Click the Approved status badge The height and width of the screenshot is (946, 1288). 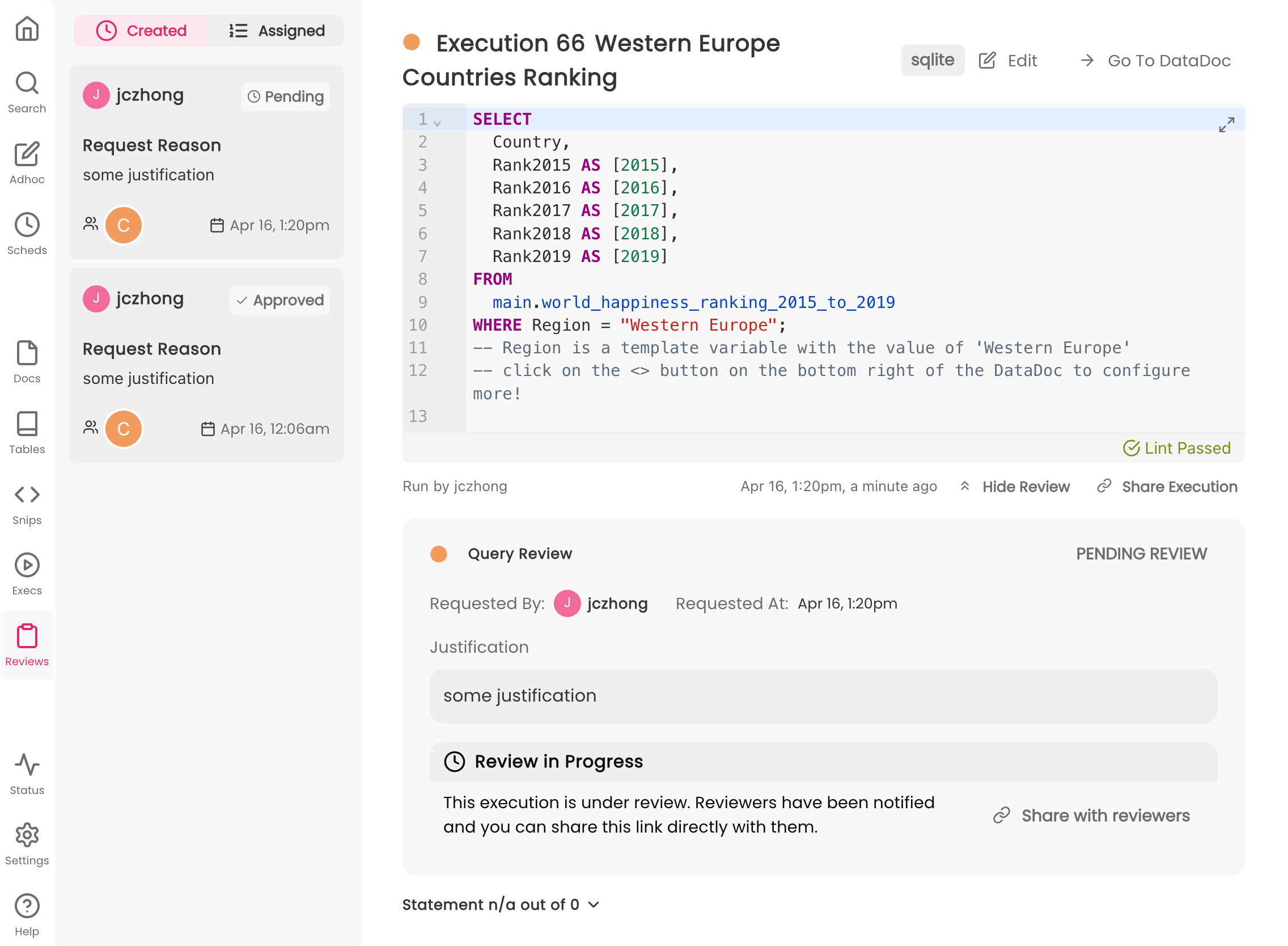(x=280, y=300)
